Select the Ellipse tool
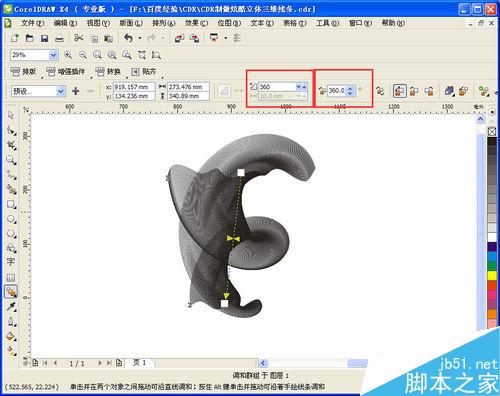The height and width of the screenshot is (396, 500). coord(11,219)
